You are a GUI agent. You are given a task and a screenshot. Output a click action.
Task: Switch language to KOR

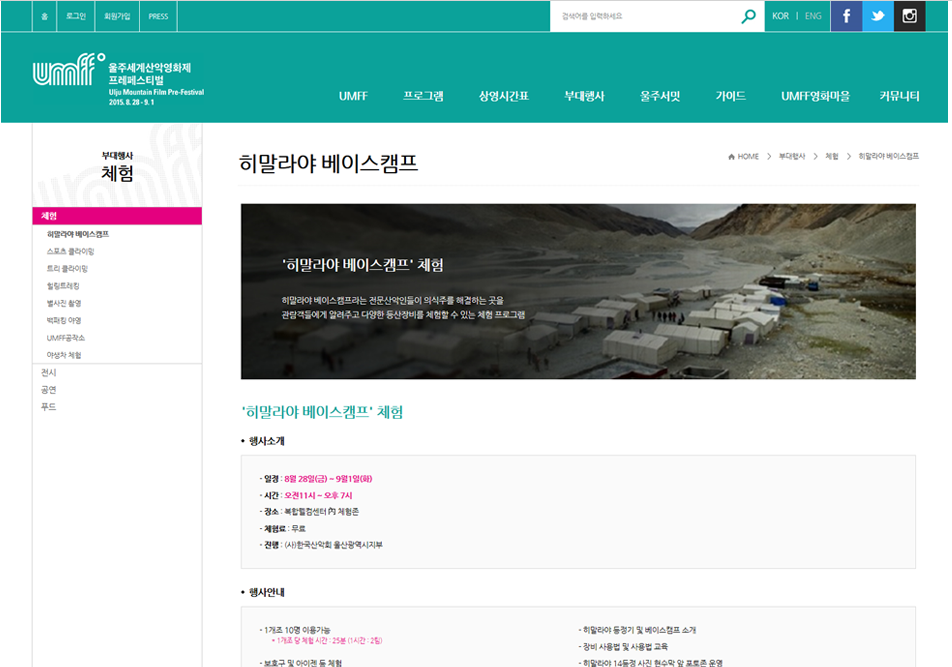(x=781, y=16)
